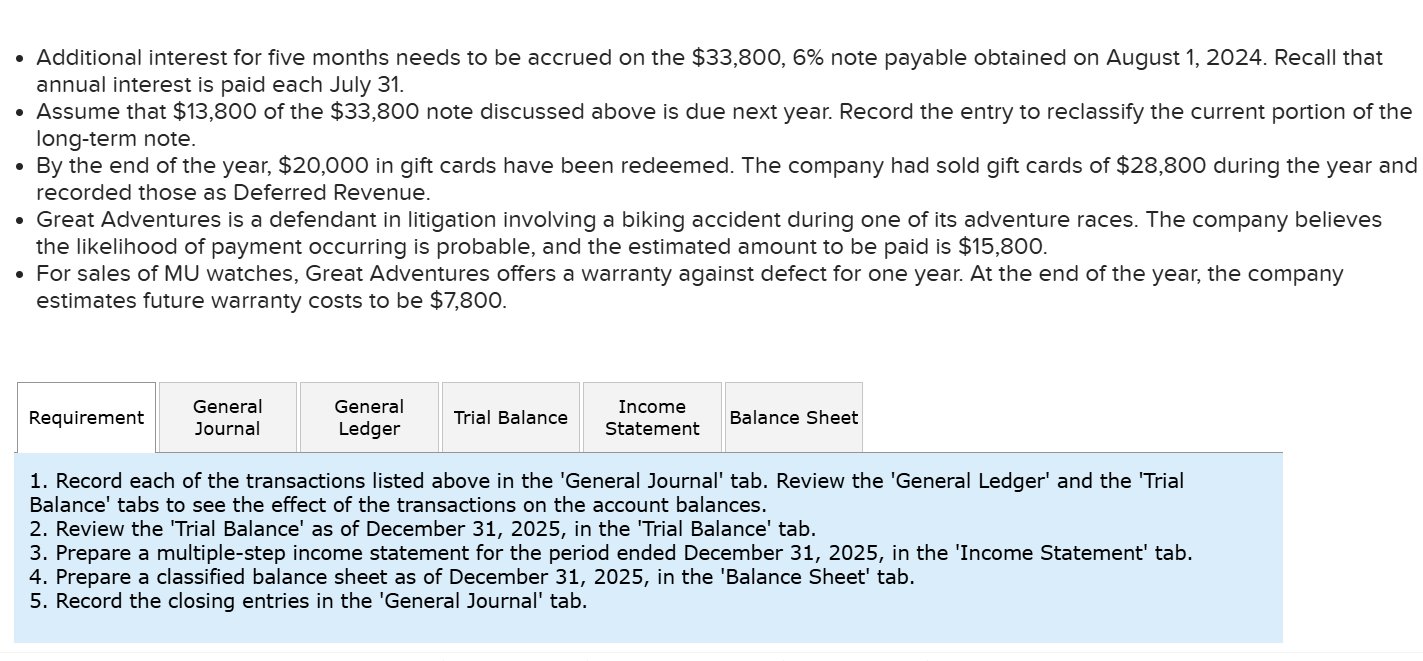The width and height of the screenshot is (1423, 661).
Task: Open the Income Statement tab
Action: [651, 416]
